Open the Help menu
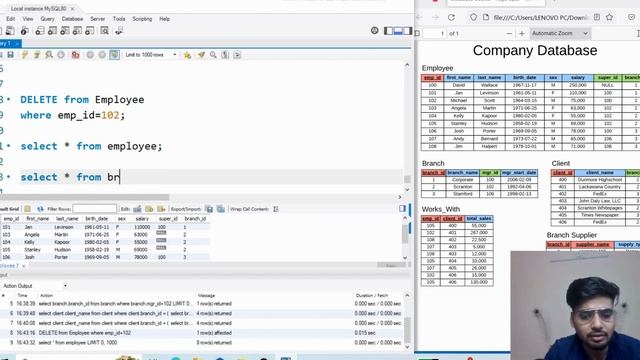Viewport: 640px width, 360px height. click(x=164, y=19)
